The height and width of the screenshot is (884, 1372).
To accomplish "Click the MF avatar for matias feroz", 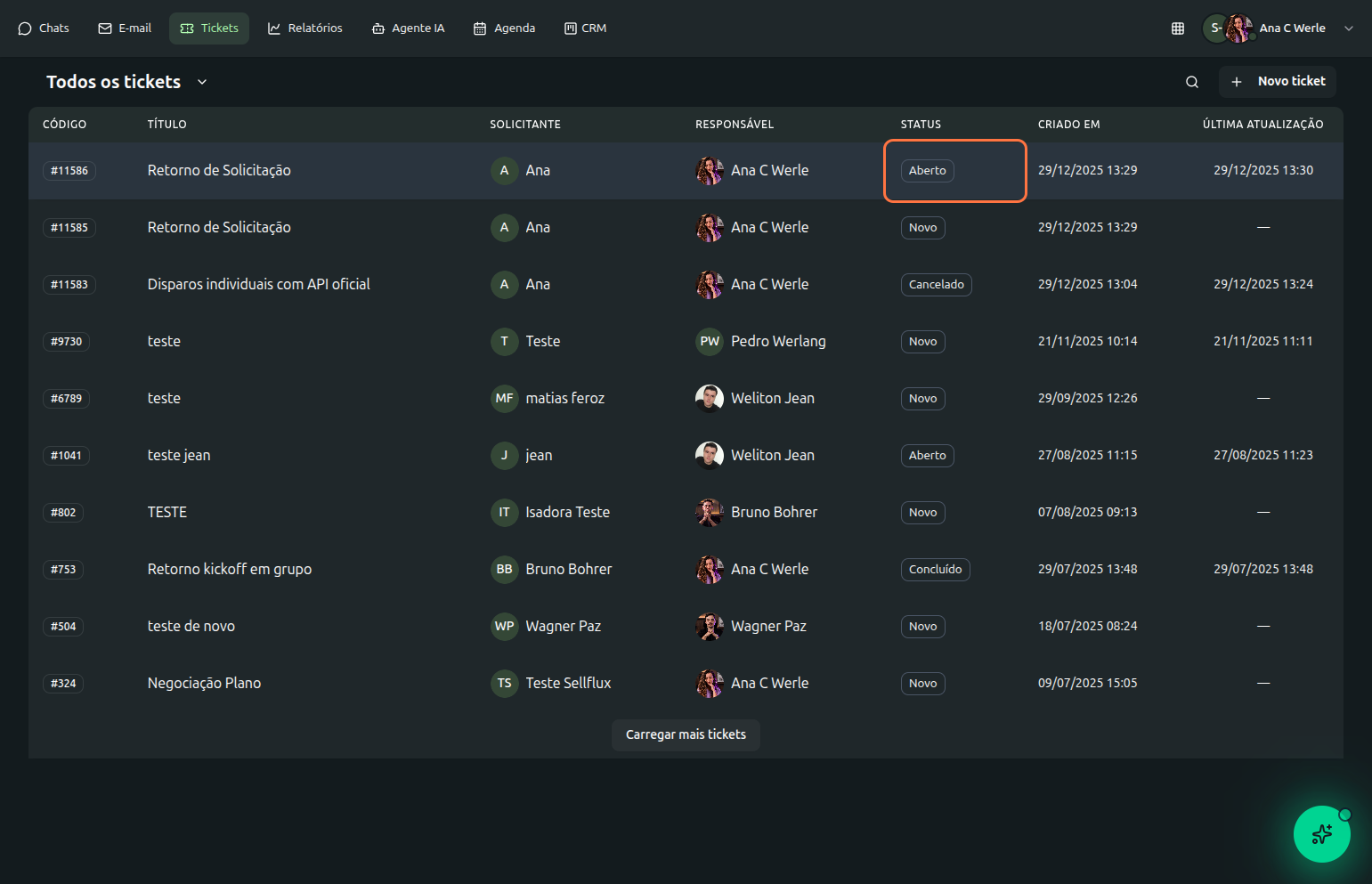I will tap(504, 399).
